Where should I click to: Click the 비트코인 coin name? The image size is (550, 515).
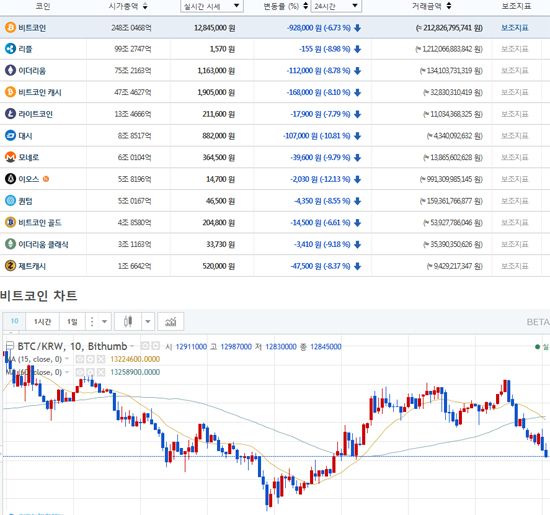click(x=32, y=28)
